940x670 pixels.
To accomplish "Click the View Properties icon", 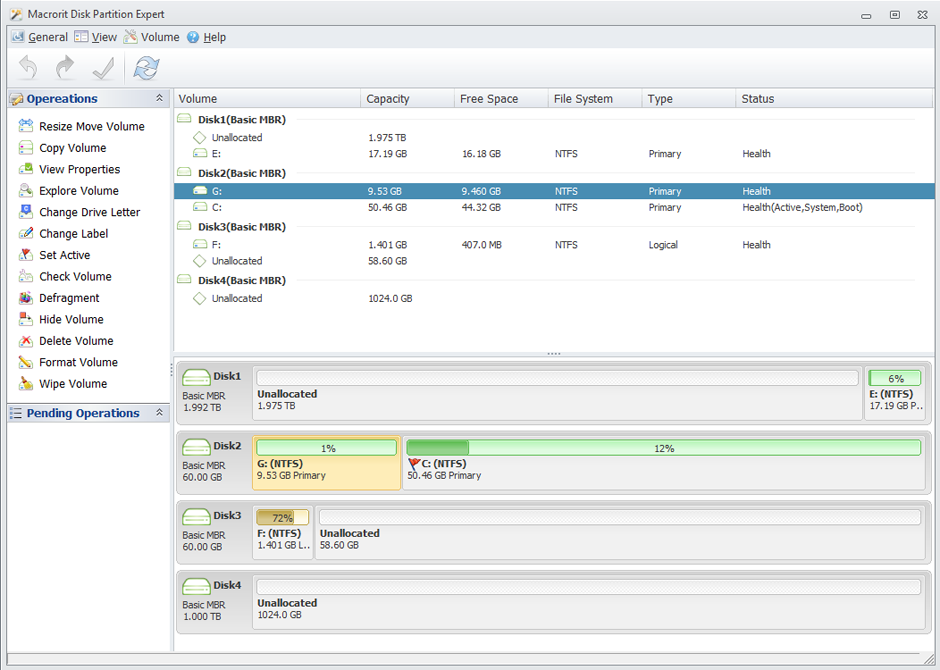I will pyautogui.click(x=26, y=169).
